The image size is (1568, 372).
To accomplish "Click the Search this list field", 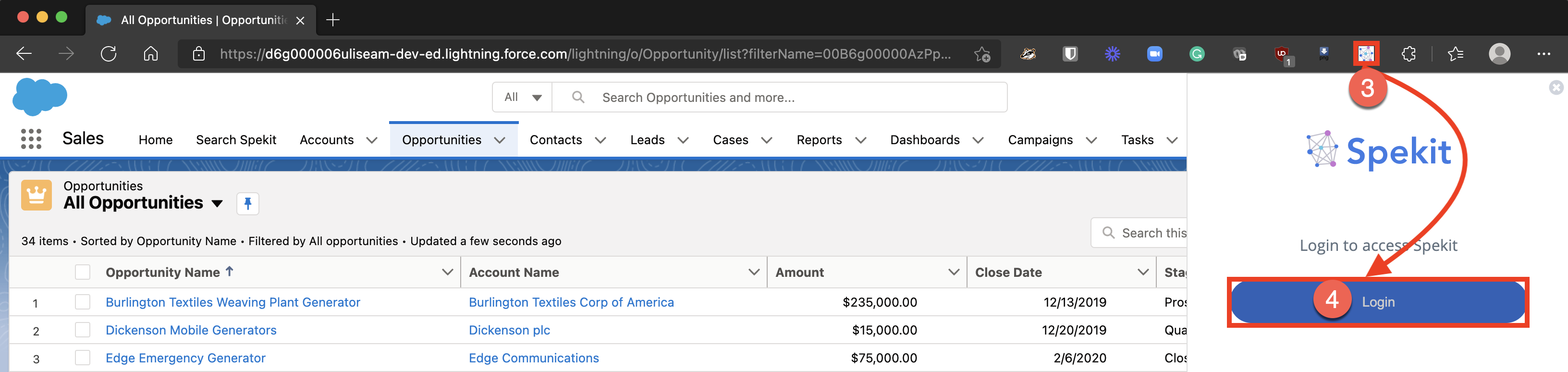I will click(x=1139, y=233).
